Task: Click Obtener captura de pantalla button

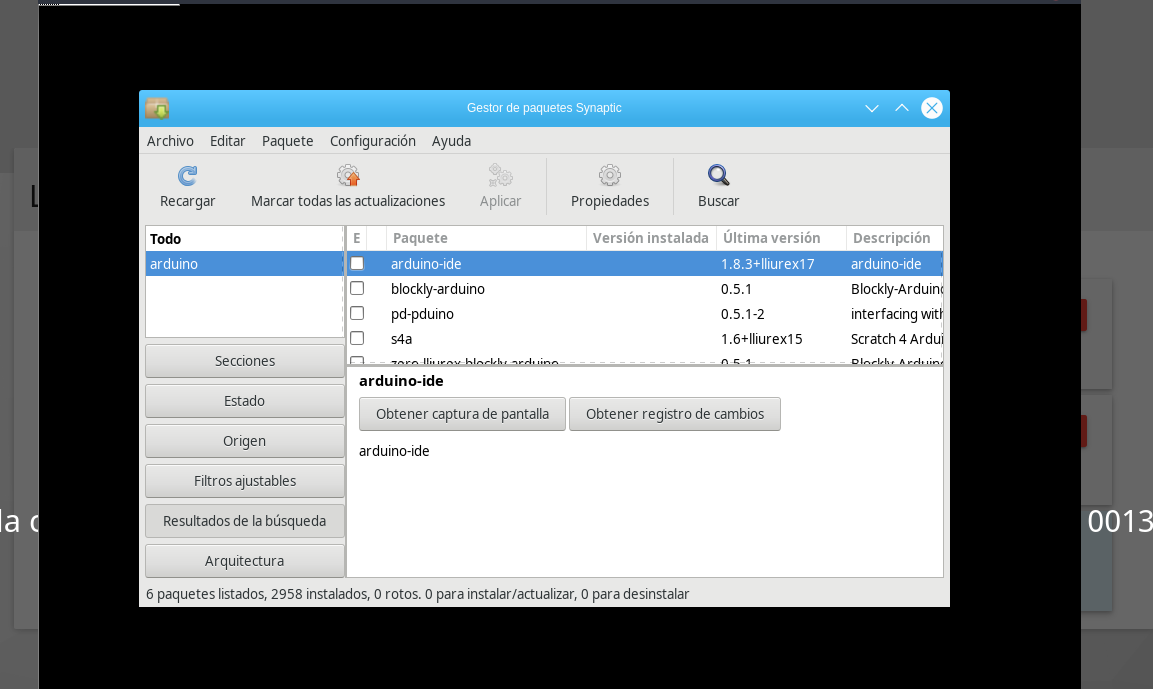Action: [462, 414]
